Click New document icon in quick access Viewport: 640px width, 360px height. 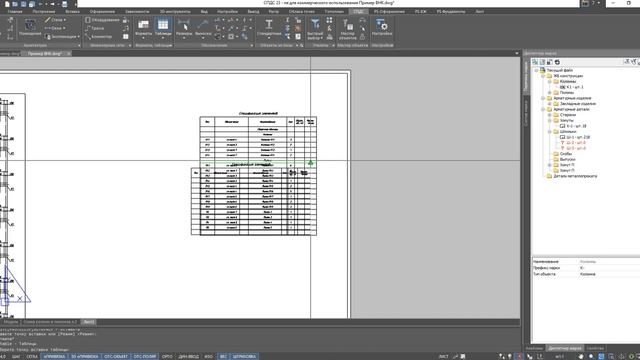point(7,4)
